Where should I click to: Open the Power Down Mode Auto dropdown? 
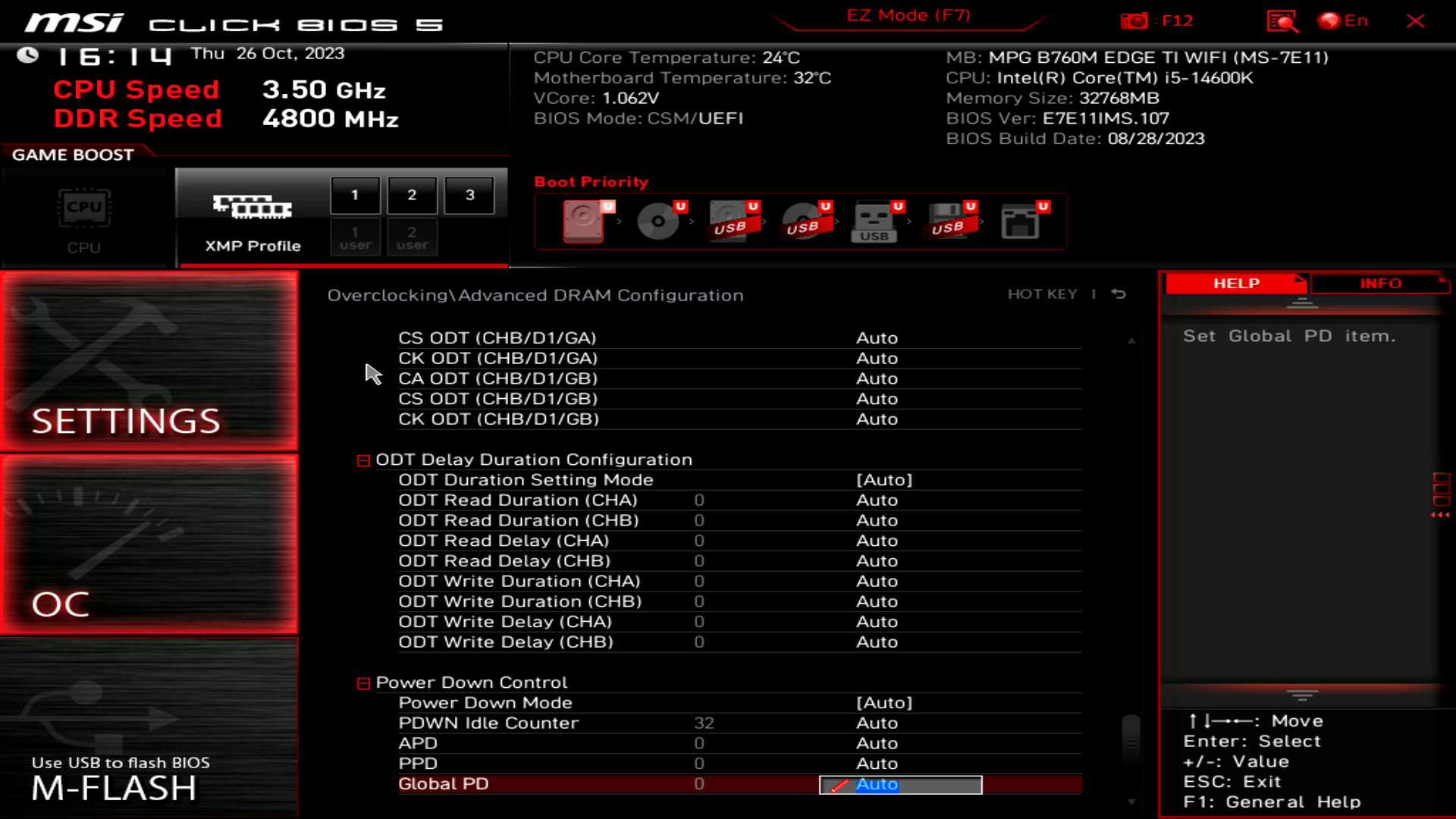pyautogui.click(x=884, y=703)
